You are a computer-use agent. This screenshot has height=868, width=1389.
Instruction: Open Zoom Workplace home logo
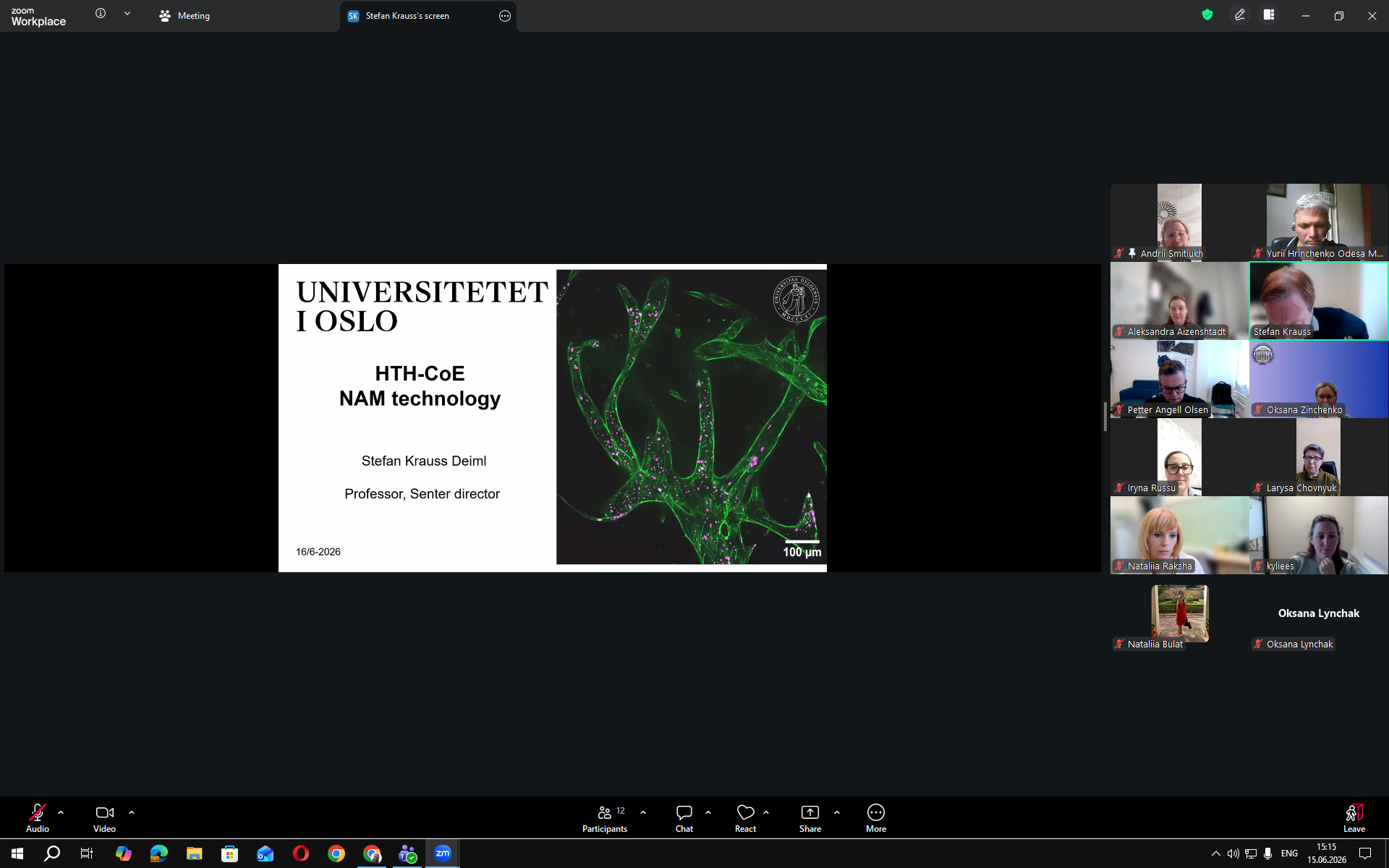click(38, 17)
